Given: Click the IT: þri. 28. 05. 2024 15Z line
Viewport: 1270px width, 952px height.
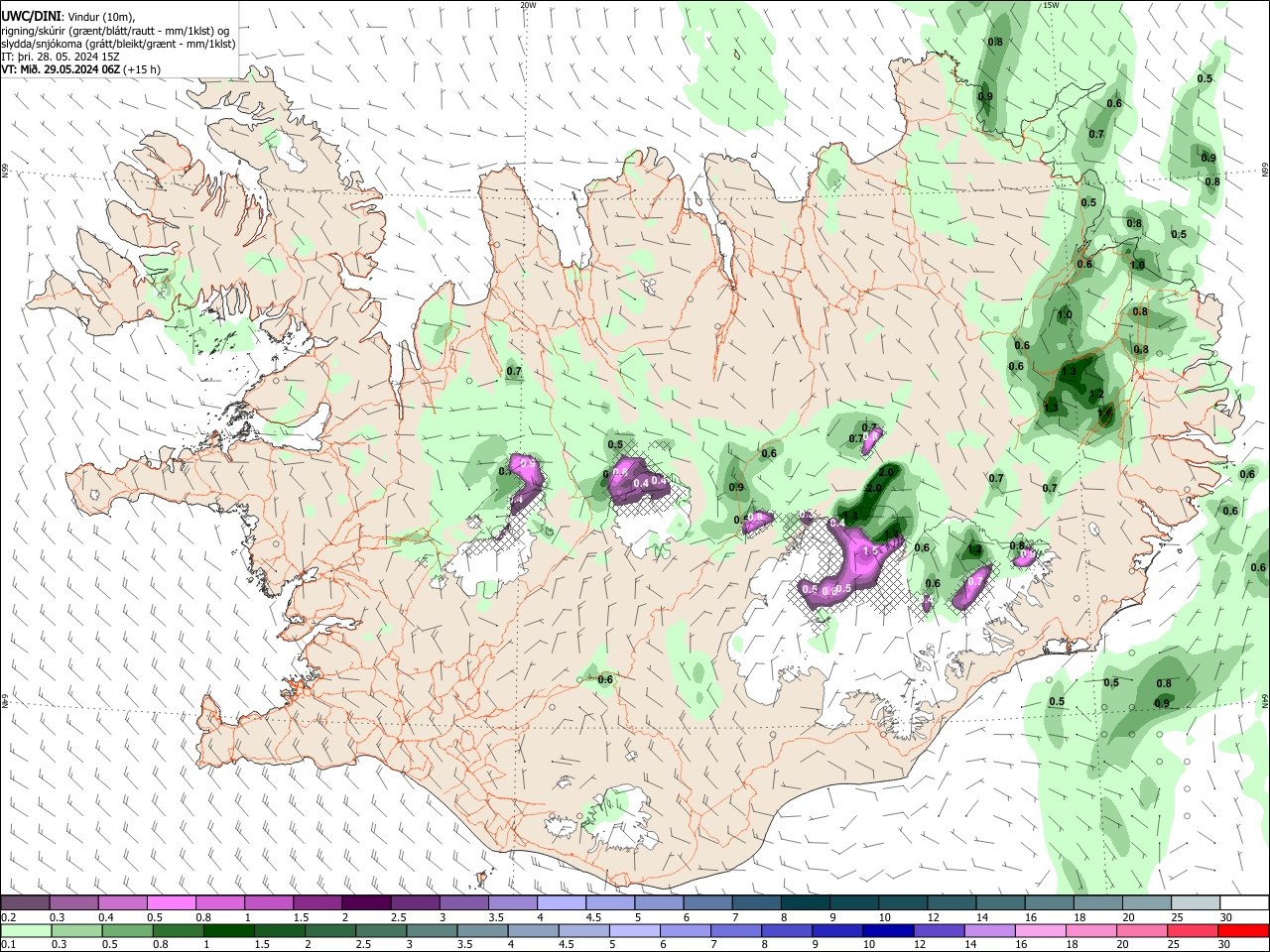Looking at the screenshot, I should (x=61, y=57).
